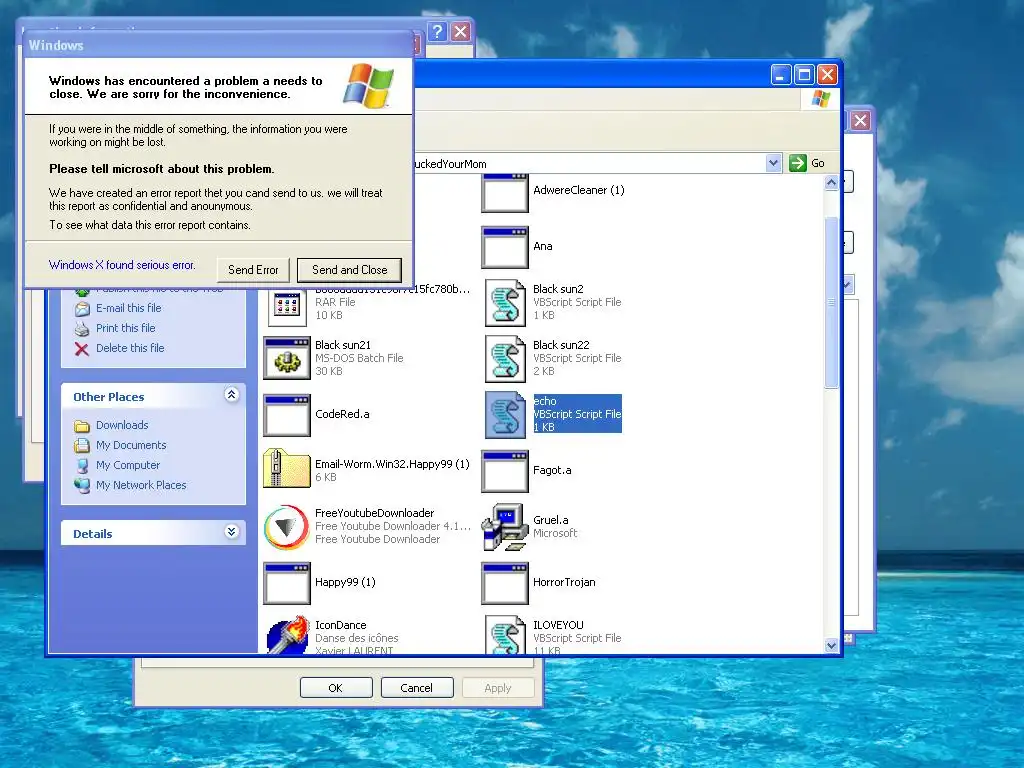This screenshot has width=1024, height=768.
Task: Click the Downloads folder icon
Action: click(82, 426)
